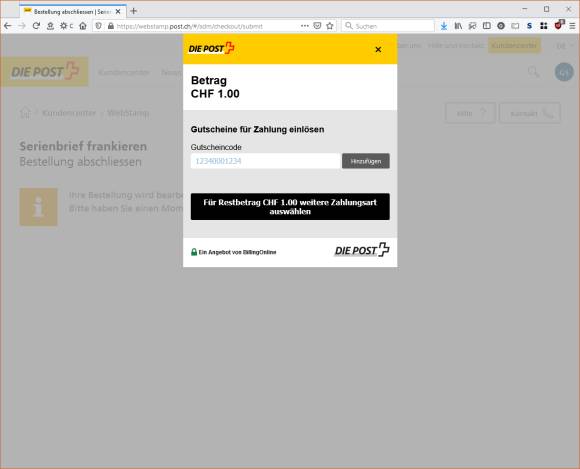Click the site search magnifier icon
The image size is (580, 469).
[x=533, y=72]
